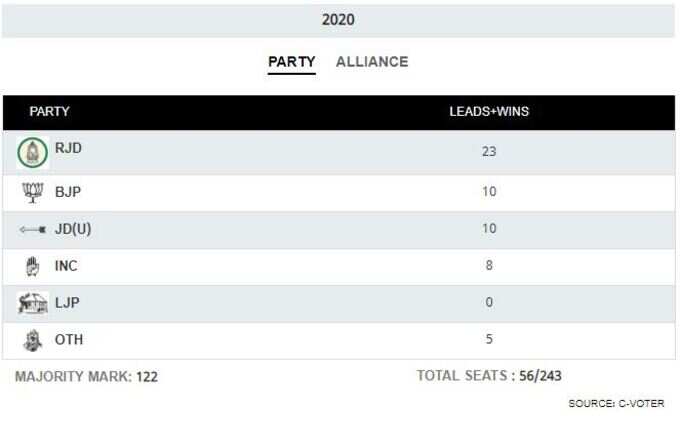The image size is (680, 446).
Task: Select the PARTY tab
Action: click(x=291, y=62)
